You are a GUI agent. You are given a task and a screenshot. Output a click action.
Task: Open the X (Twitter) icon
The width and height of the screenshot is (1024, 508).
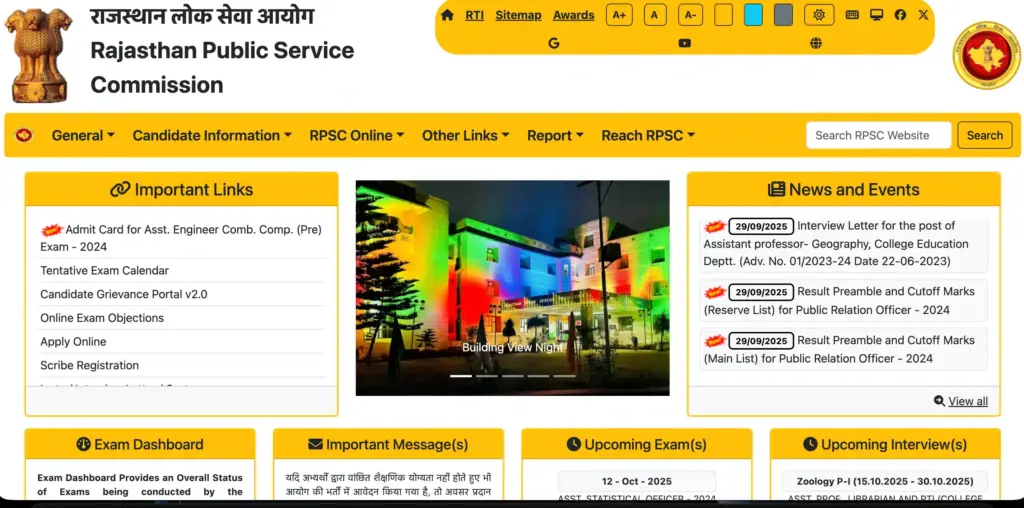pos(923,15)
